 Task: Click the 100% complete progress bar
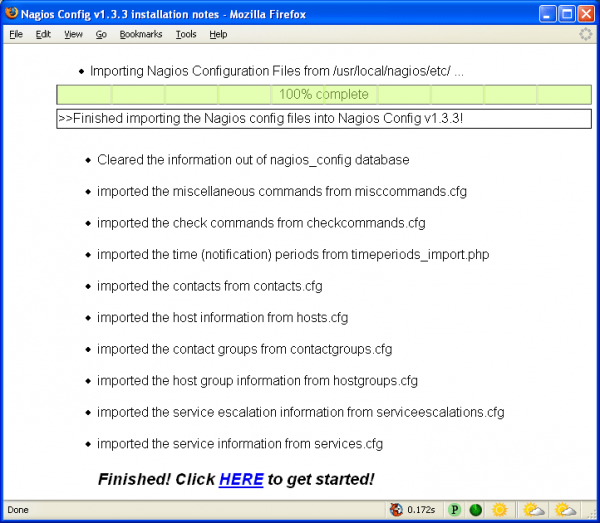point(323,95)
